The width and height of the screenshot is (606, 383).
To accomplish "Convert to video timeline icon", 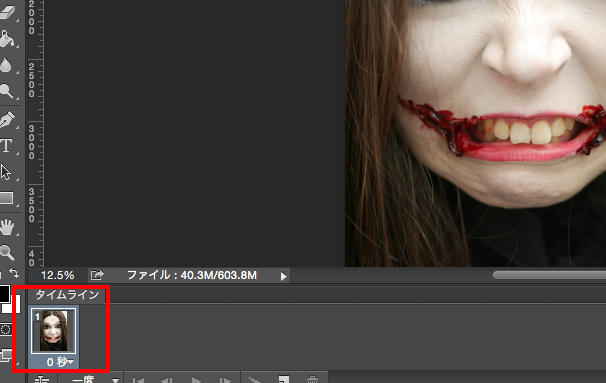I will coord(42,380).
